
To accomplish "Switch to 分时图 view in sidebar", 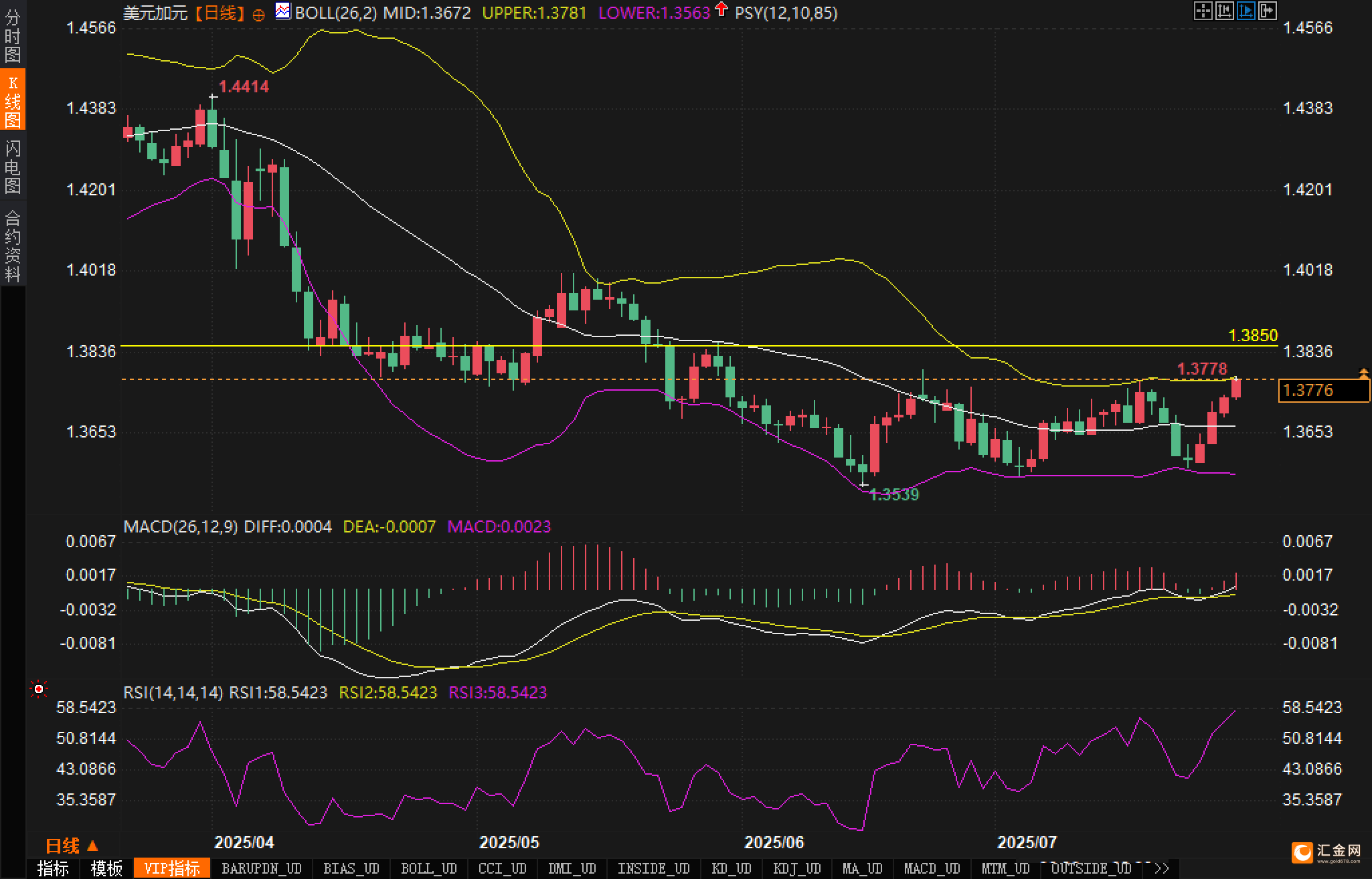I will 13,35.
